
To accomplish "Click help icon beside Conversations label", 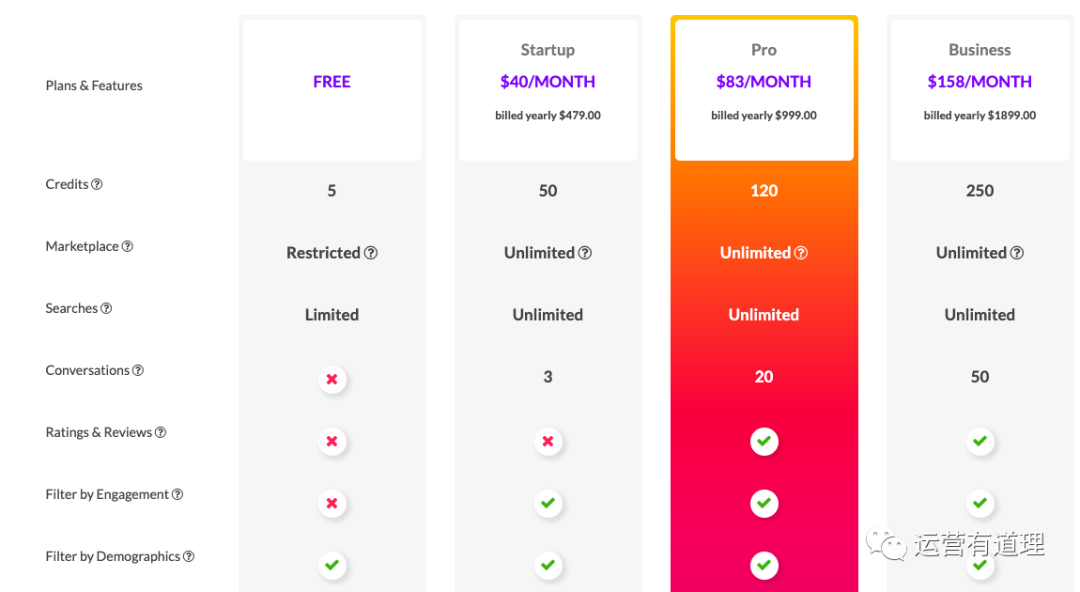I will (138, 371).
